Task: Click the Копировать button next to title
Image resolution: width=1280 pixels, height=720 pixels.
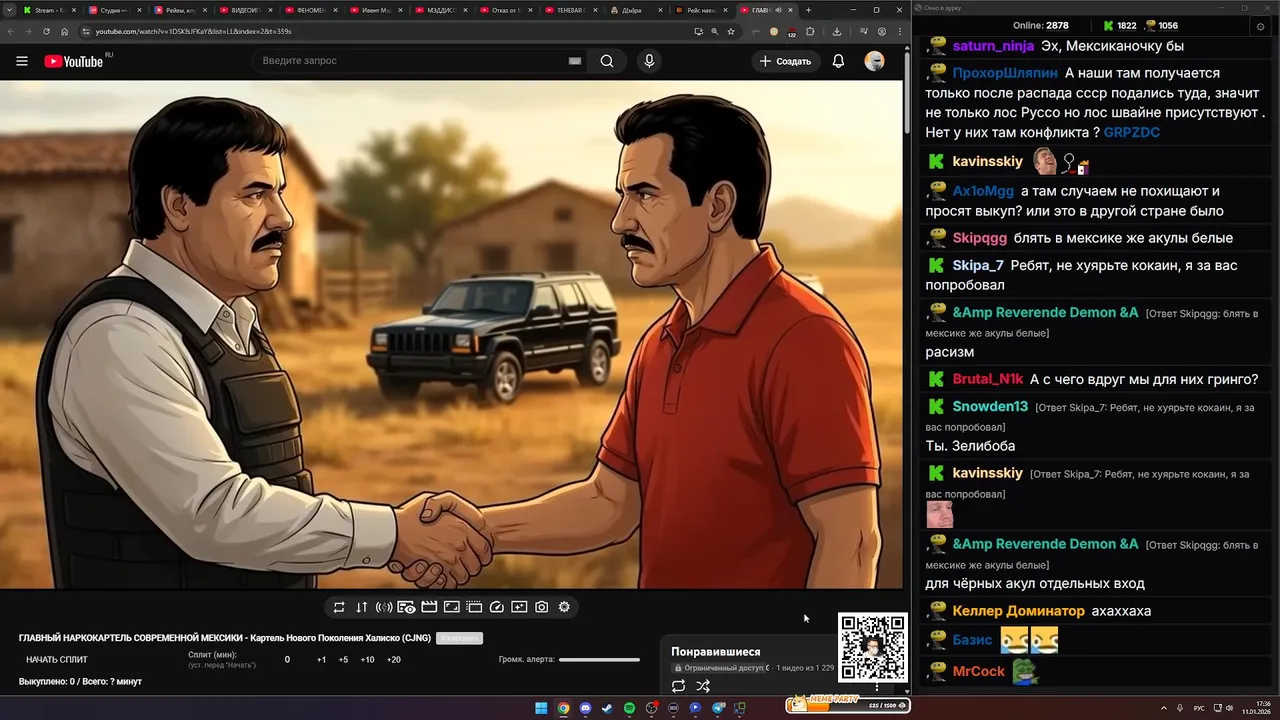Action: click(459, 638)
